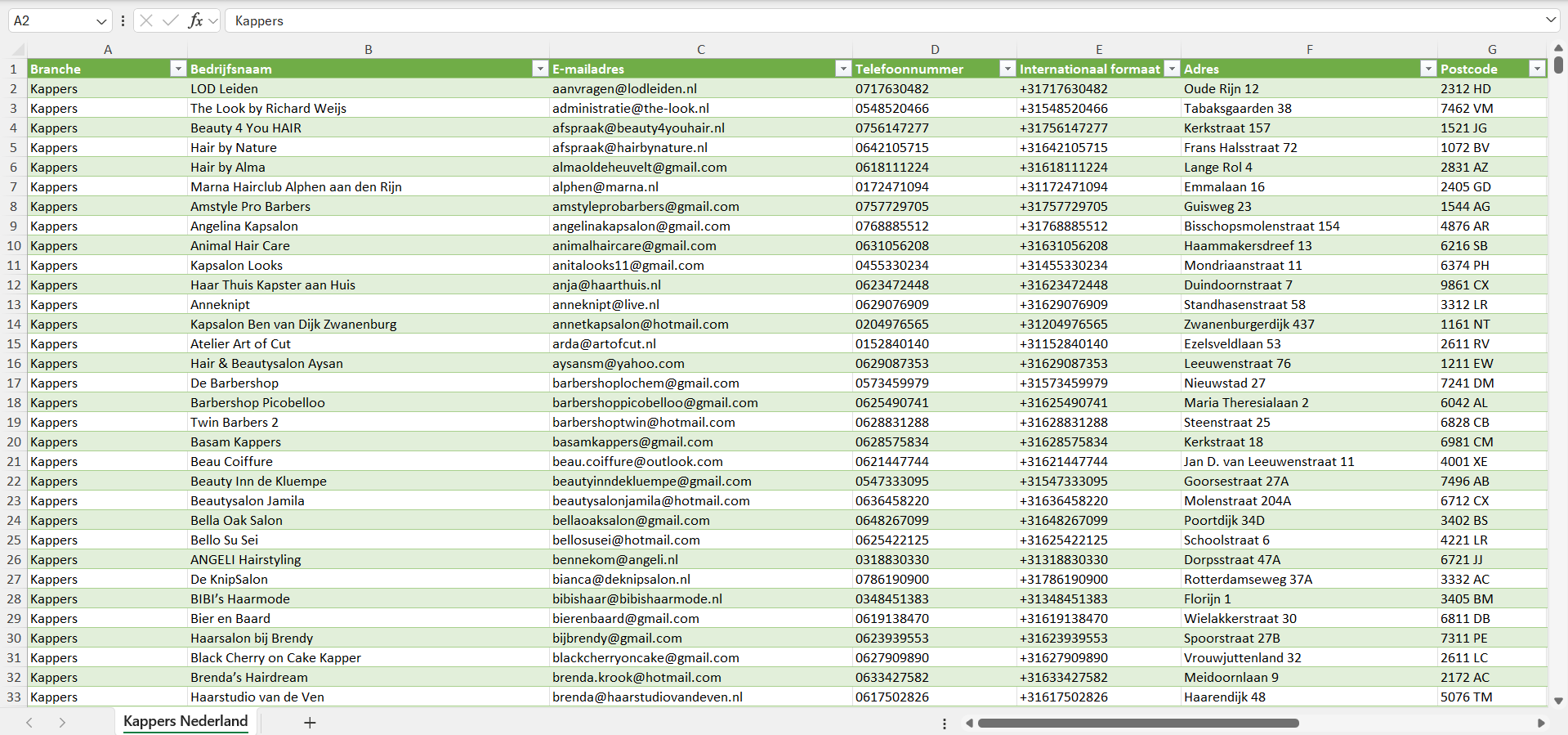1568x735 pixels.
Task: Open the Branche column filter dropdown
Action: click(177, 69)
